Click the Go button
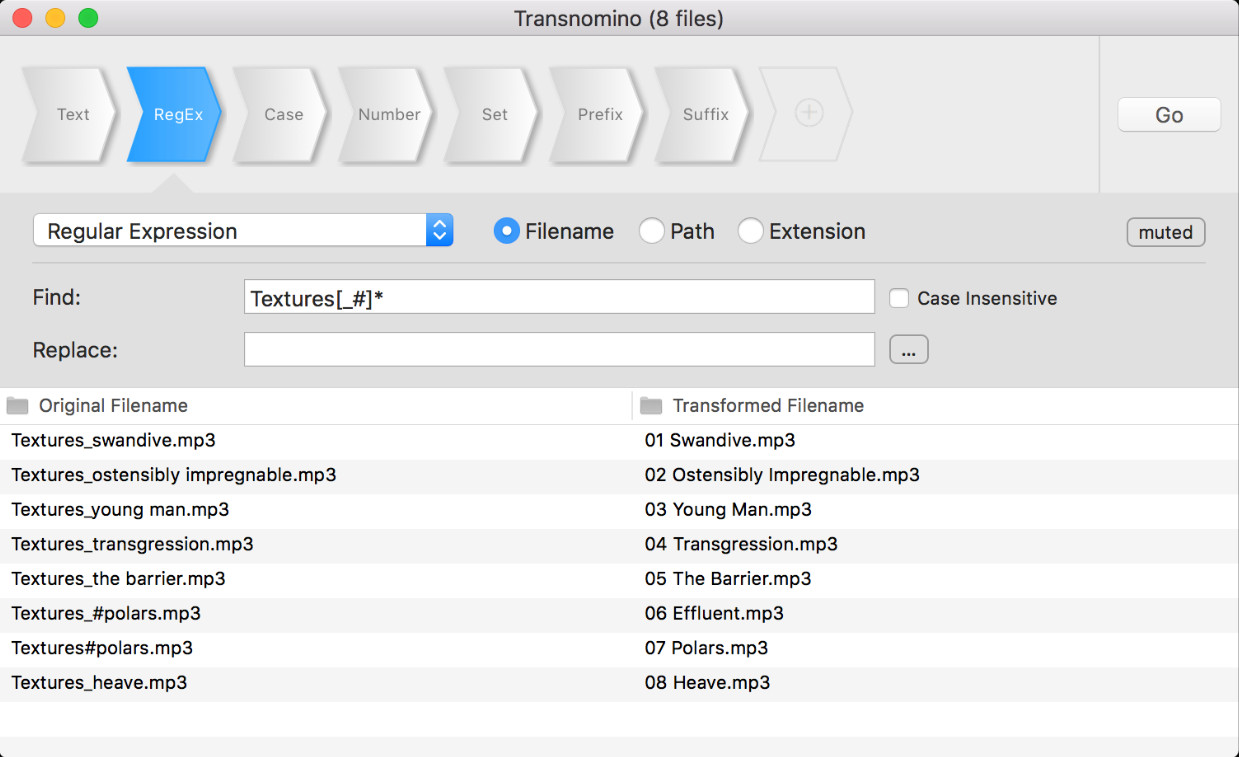1239x757 pixels. (x=1169, y=115)
